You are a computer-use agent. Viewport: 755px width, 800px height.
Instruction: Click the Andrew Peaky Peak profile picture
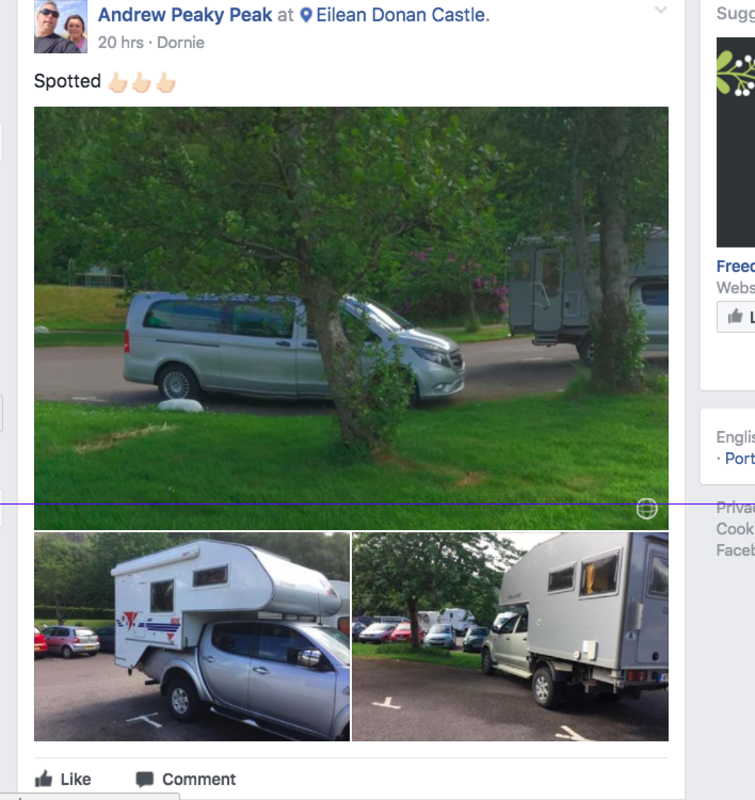(61, 27)
